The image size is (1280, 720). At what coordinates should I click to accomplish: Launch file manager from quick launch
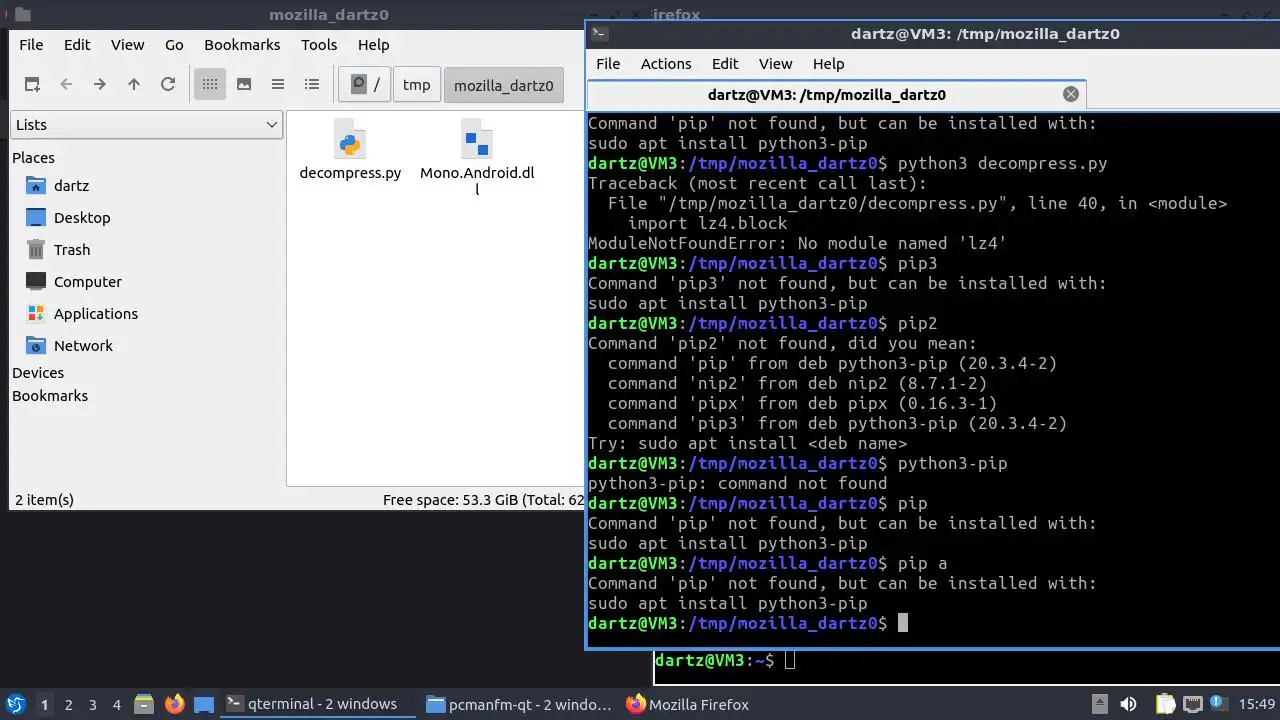coord(144,704)
